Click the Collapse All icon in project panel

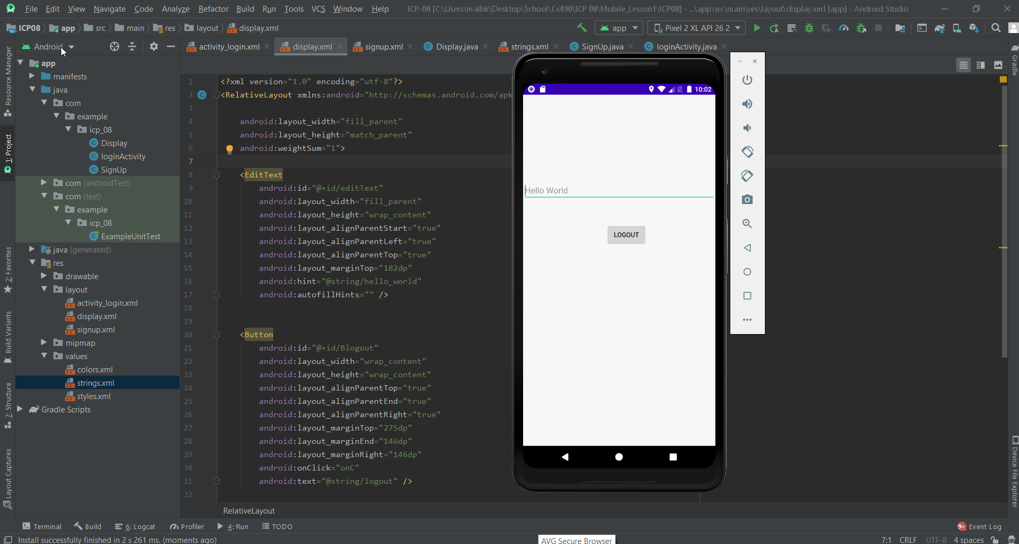pos(132,47)
